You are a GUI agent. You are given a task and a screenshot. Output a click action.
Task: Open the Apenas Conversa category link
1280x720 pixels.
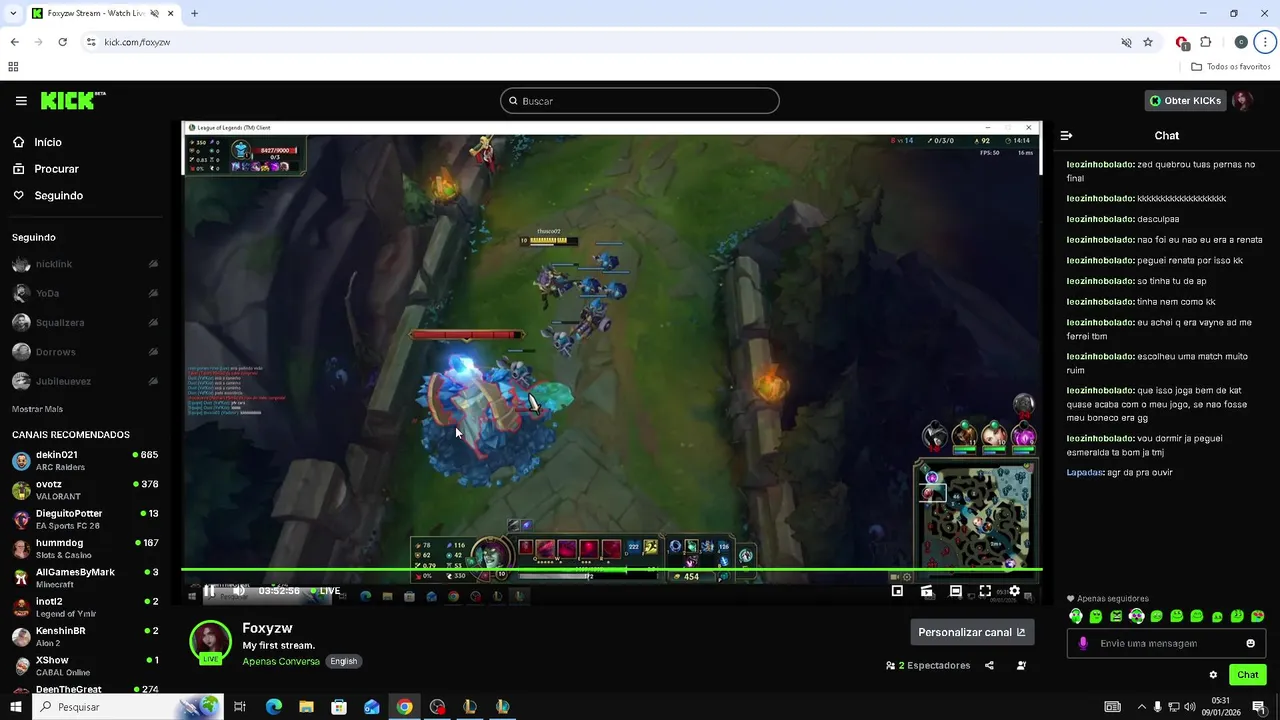tap(281, 661)
